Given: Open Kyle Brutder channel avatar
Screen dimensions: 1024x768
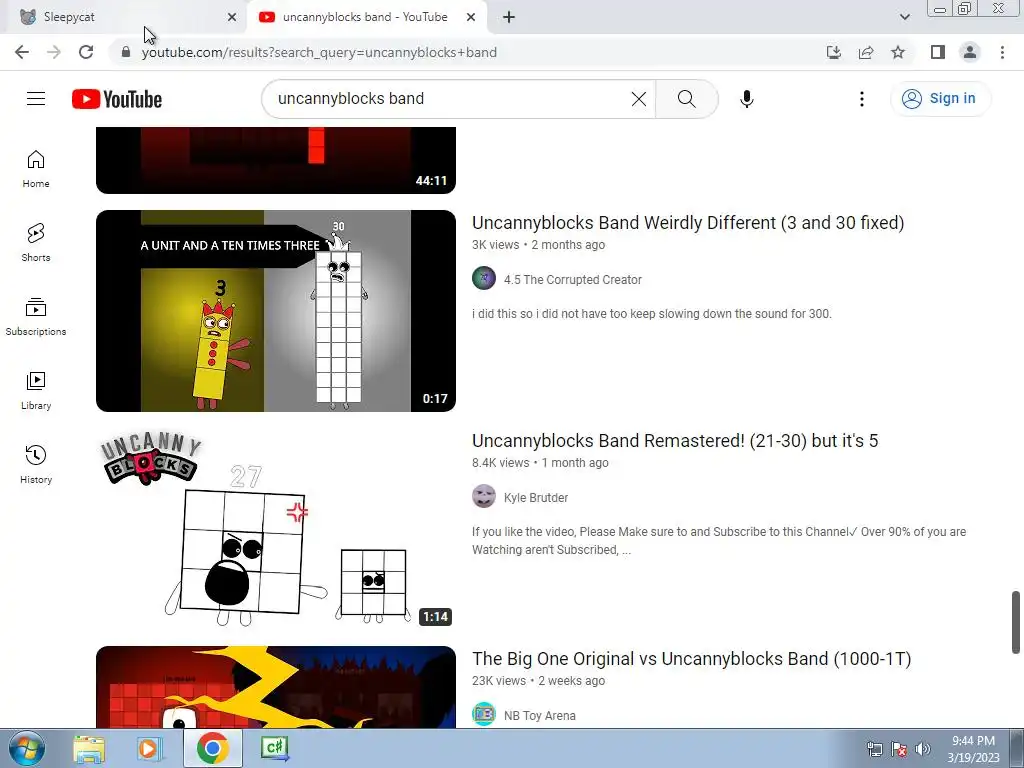Looking at the screenshot, I should [x=484, y=496].
